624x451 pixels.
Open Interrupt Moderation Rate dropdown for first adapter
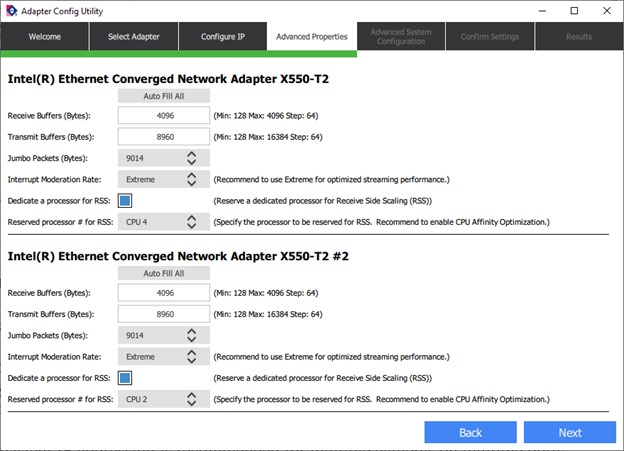pyautogui.click(x=164, y=180)
